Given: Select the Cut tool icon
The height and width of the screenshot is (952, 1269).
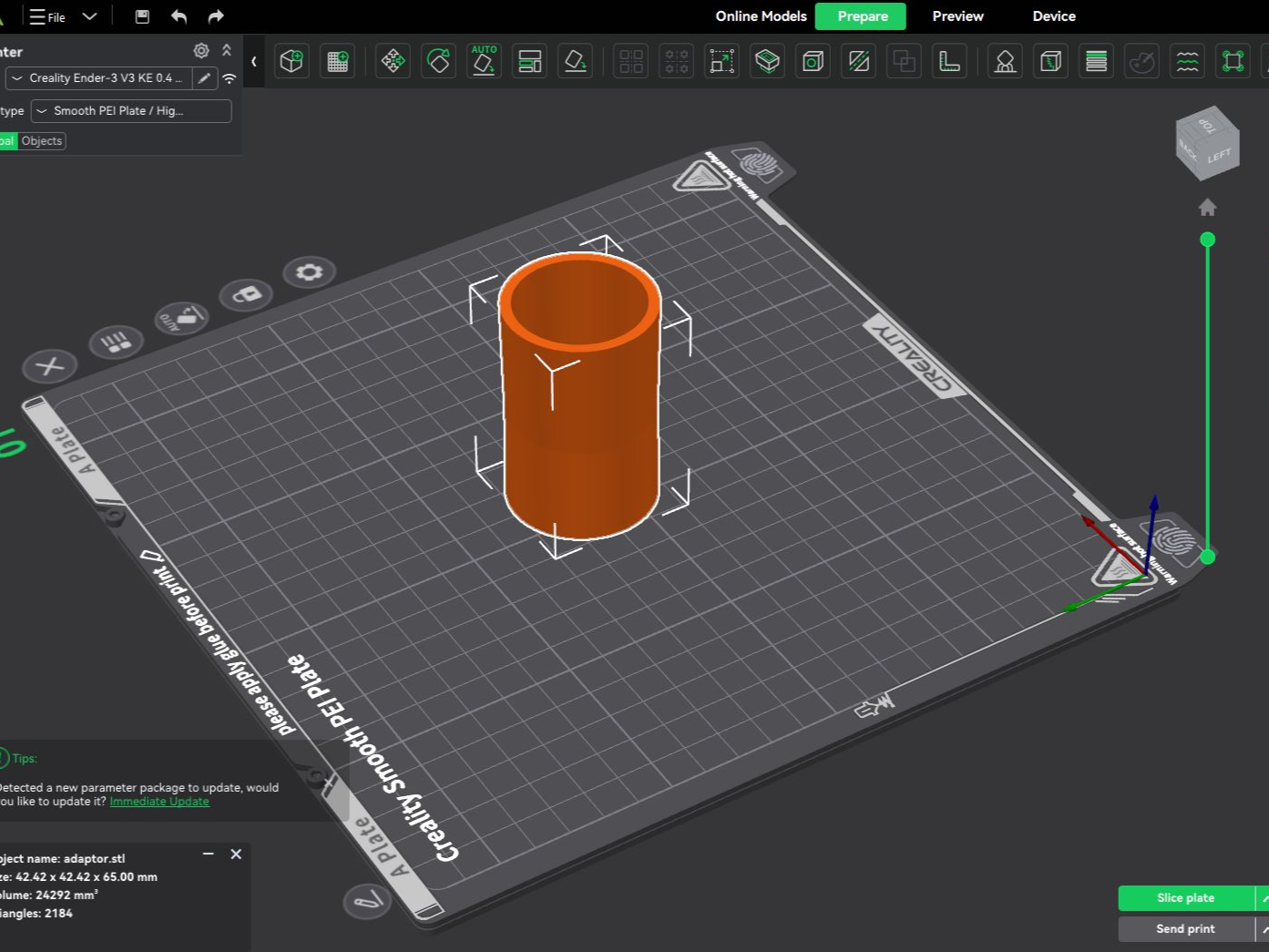Looking at the screenshot, I should pyautogui.click(x=858, y=61).
